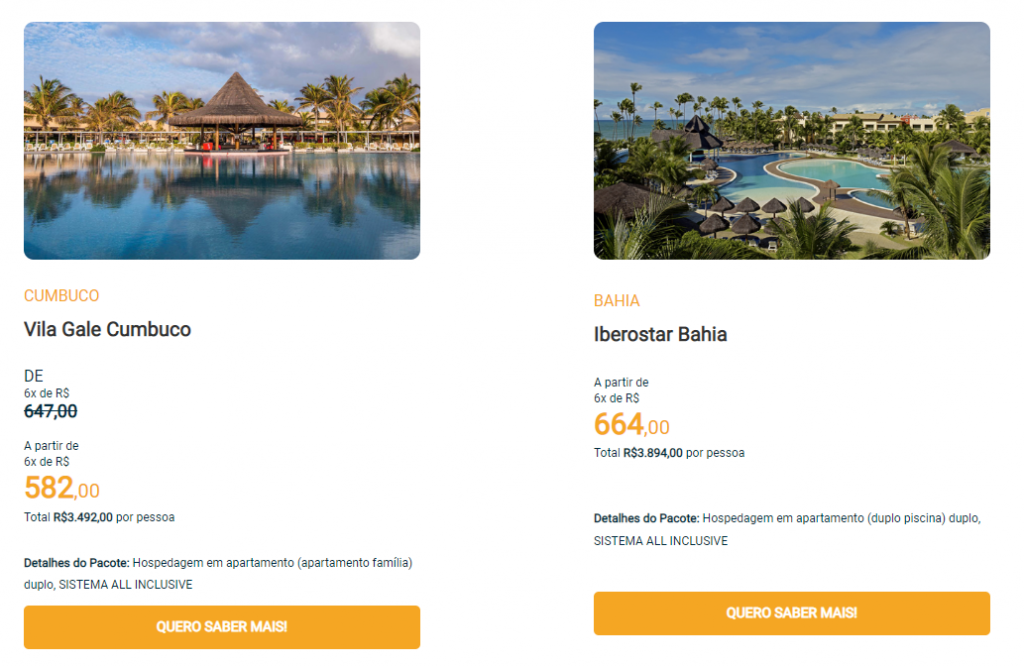
Task: Click the crossed-out 647,00 old price
Action: point(50,411)
